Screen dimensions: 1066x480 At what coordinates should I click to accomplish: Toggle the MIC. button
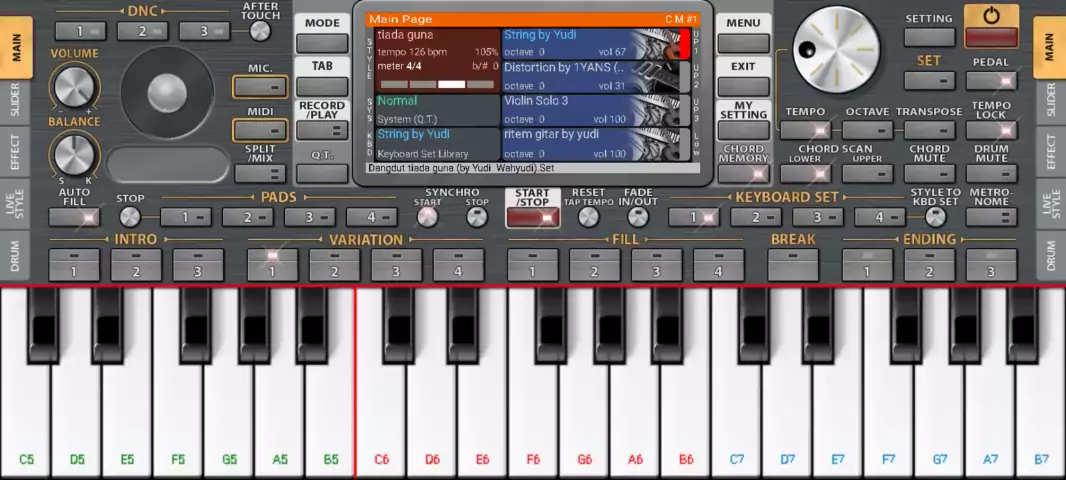pyautogui.click(x=260, y=86)
